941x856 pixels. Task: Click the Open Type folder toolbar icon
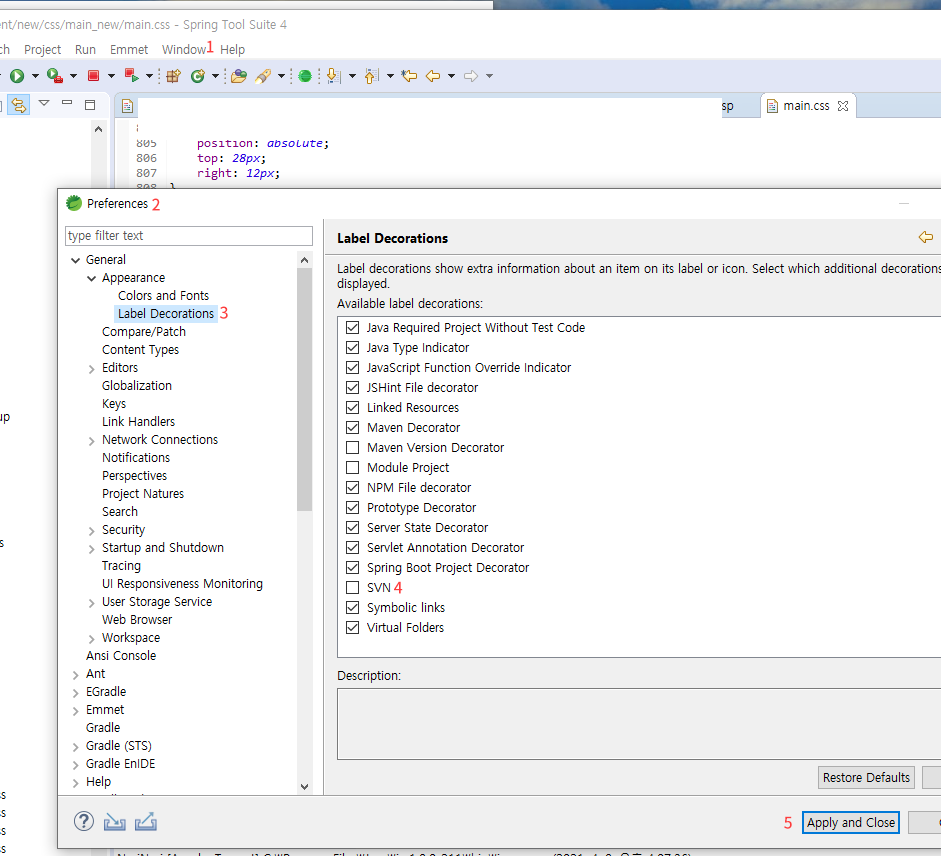239,76
